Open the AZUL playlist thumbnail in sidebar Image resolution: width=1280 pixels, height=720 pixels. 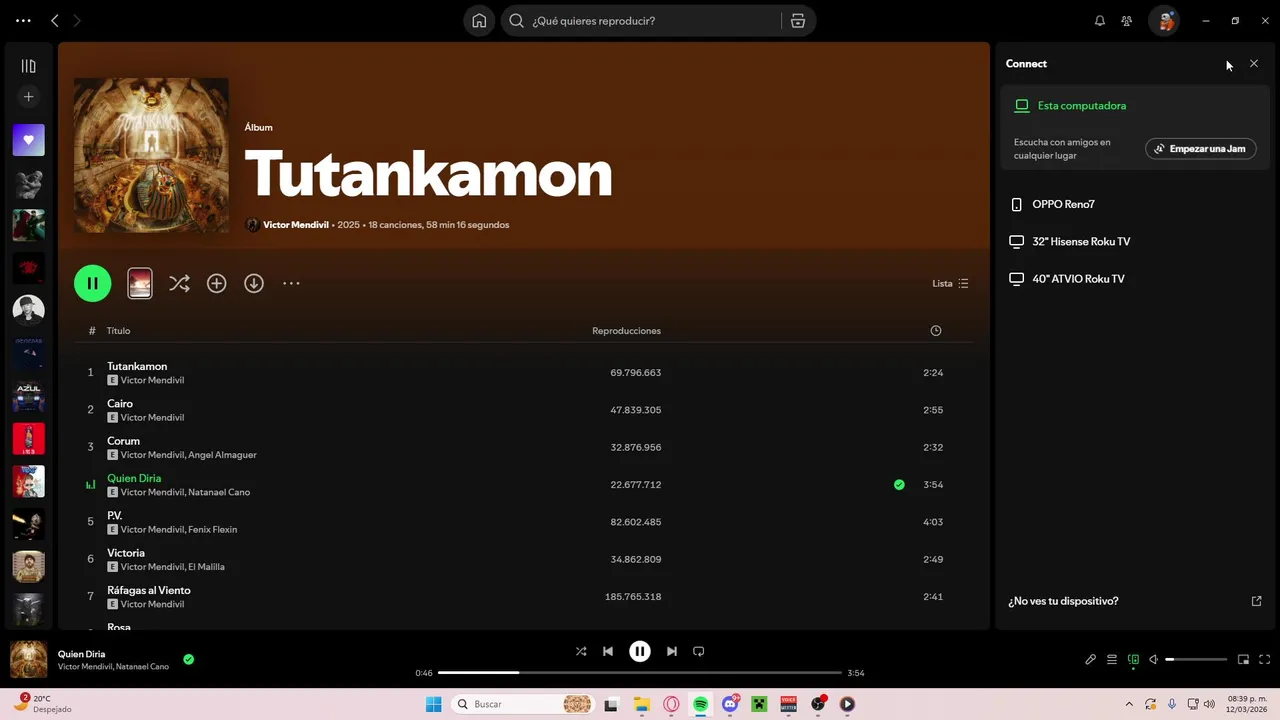pos(28,396)
